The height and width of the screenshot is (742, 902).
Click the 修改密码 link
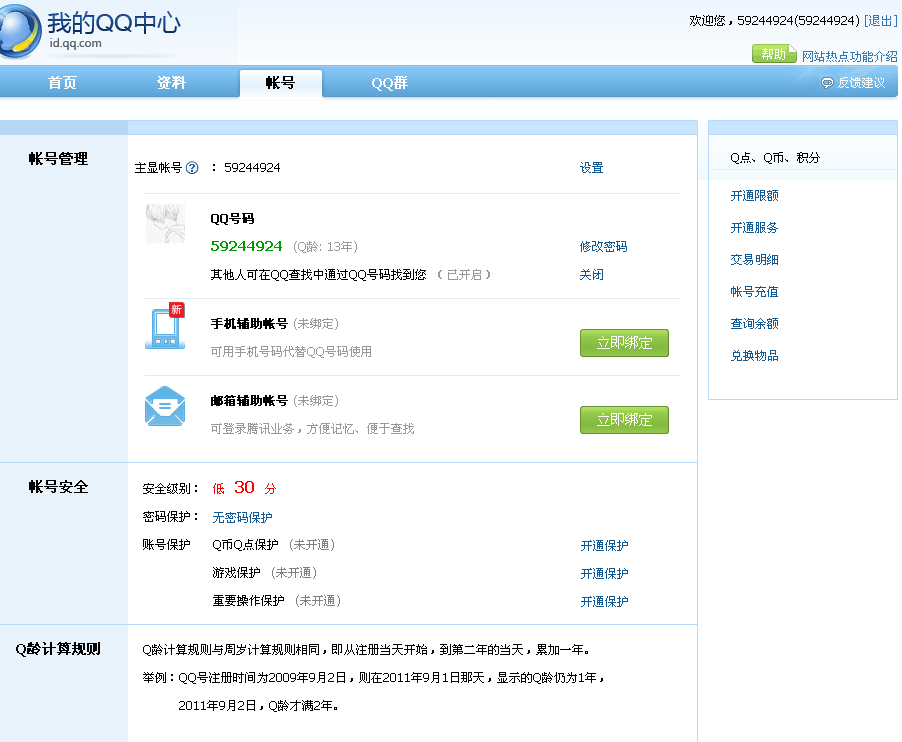[603, 247]
